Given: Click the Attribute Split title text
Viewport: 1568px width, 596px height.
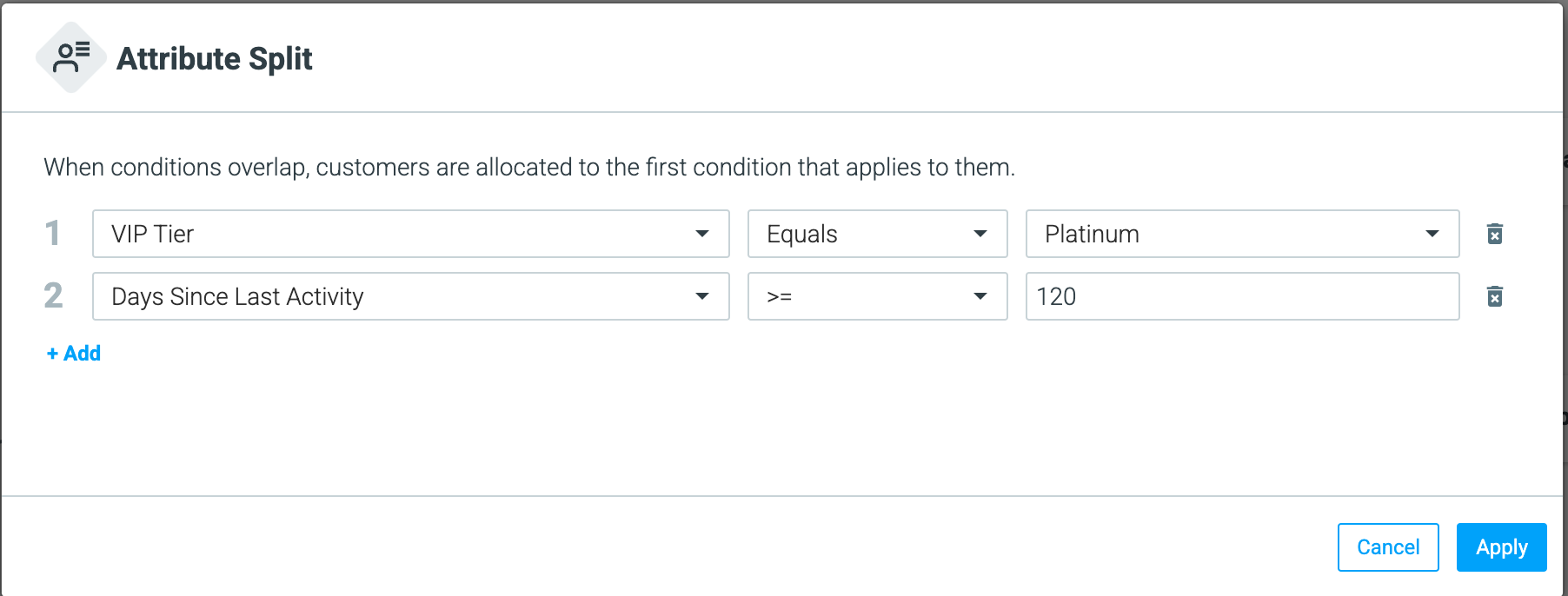Looking at the screenshot, I should [x=215, y=58].
